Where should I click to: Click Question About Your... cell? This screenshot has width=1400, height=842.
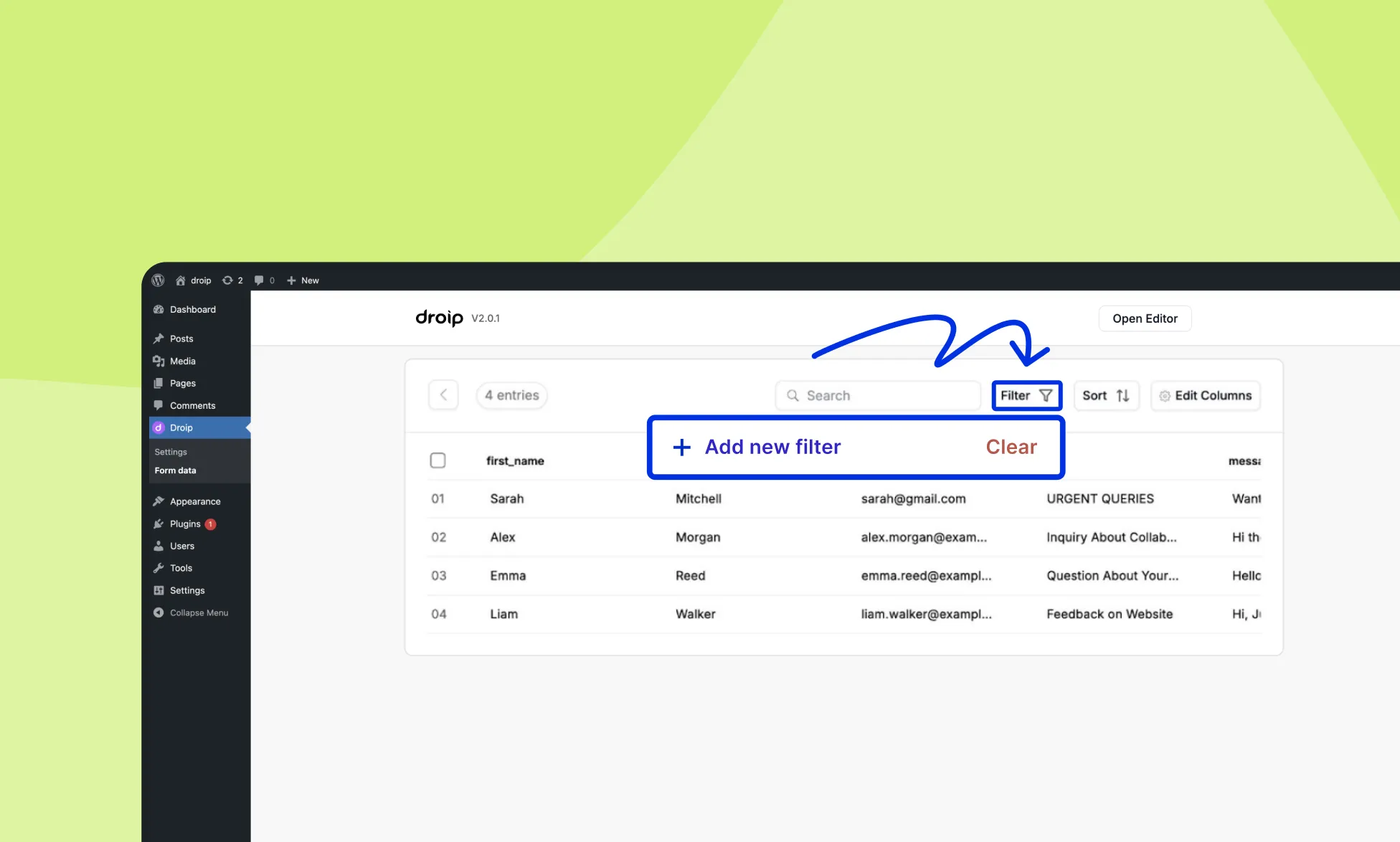(1112, 576)
